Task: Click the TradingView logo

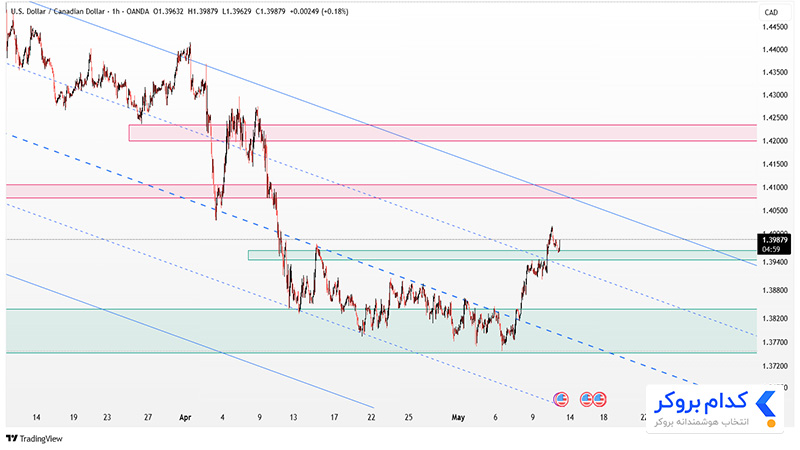Action: click(34, 438)
